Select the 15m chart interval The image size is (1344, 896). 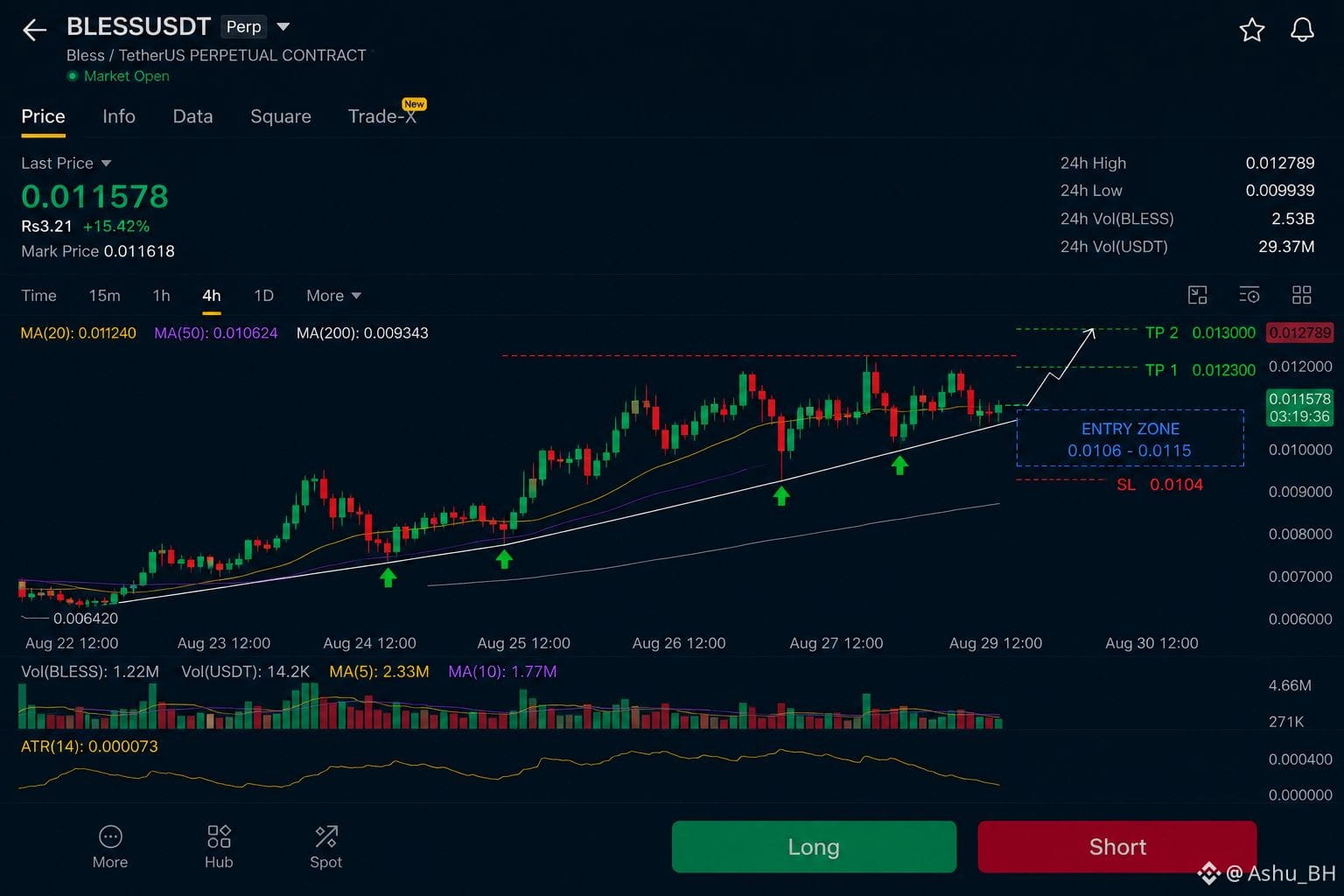(104, 296)
